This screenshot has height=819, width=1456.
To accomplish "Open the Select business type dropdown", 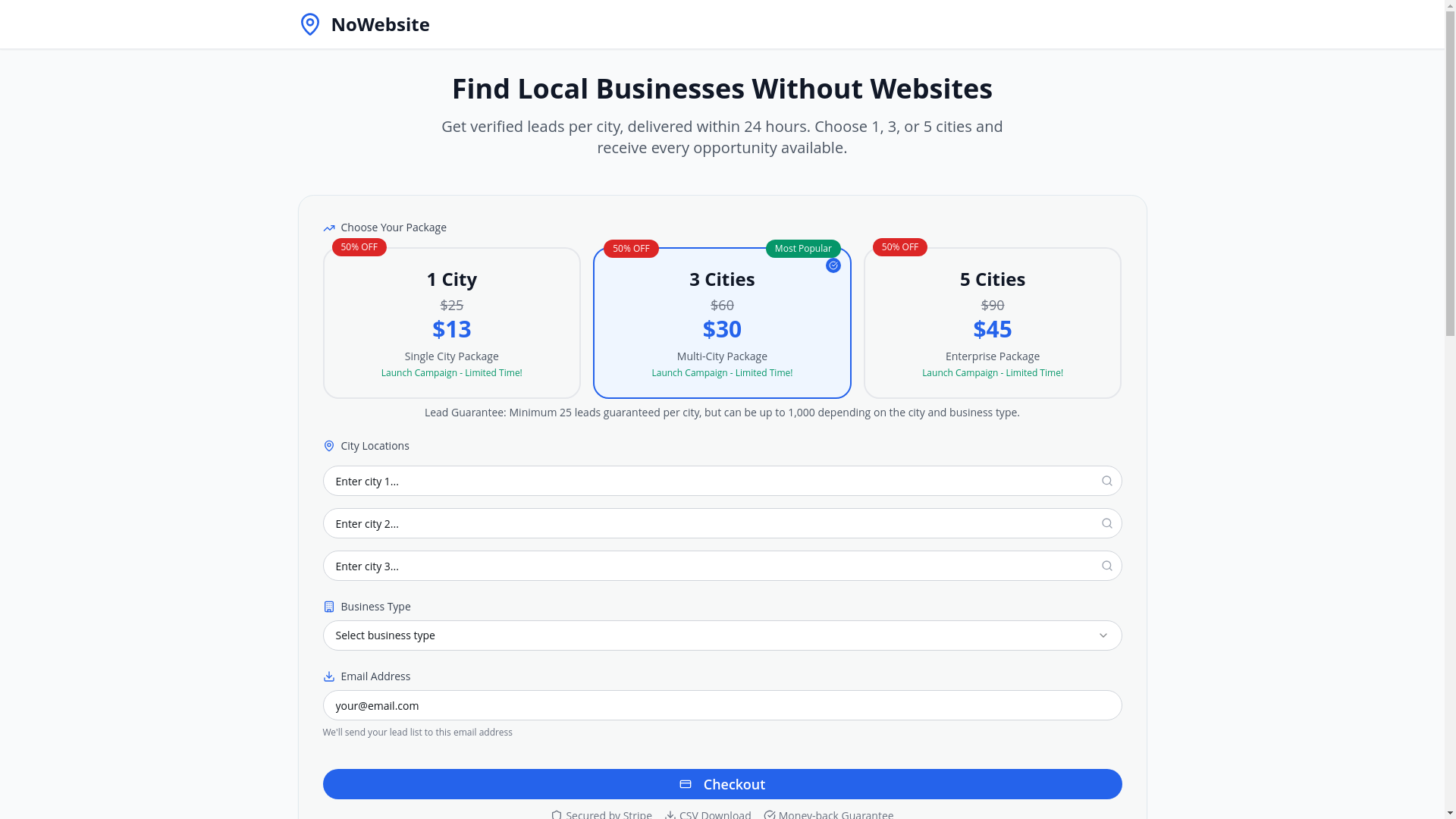I will (722, 635).
